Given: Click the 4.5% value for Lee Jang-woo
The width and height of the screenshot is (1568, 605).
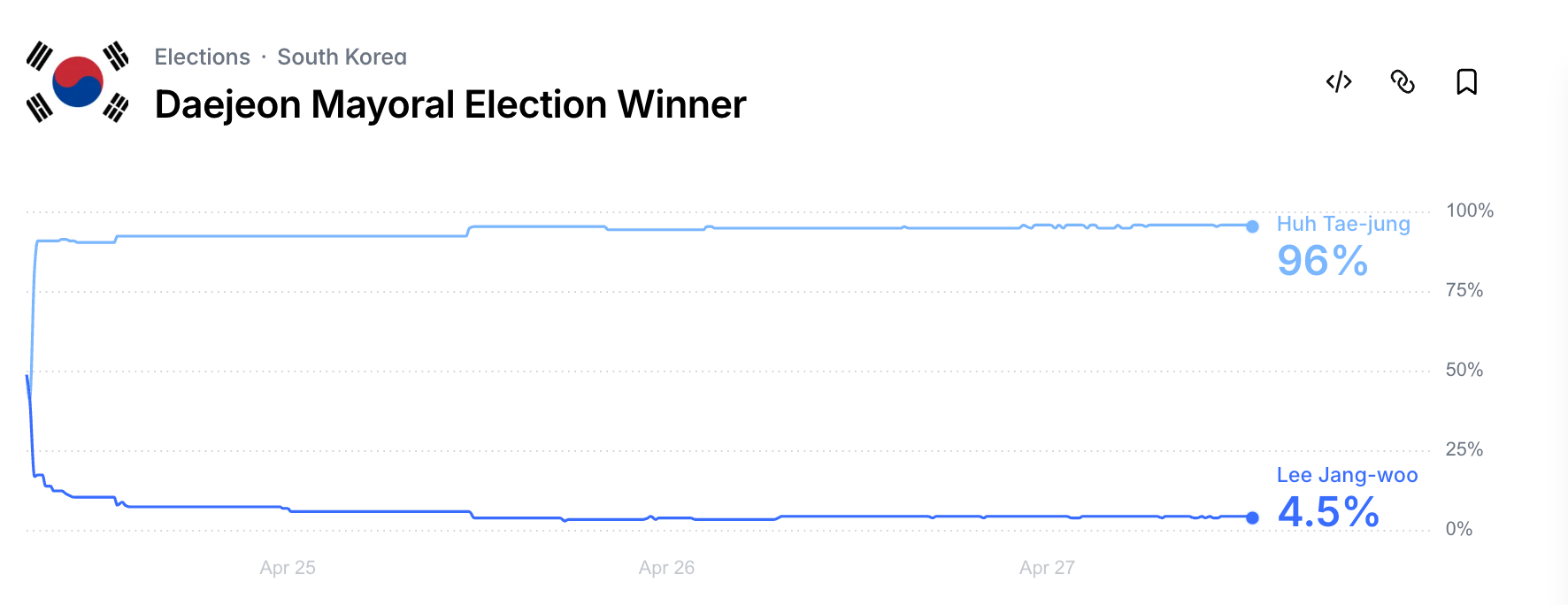Looking at the screenshot, I should [x=1328, y=512].
